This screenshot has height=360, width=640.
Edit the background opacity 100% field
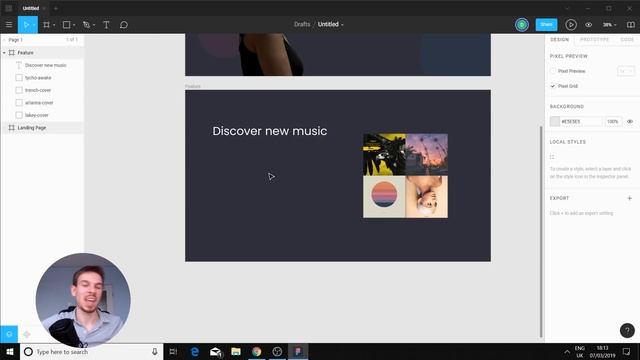613,122
